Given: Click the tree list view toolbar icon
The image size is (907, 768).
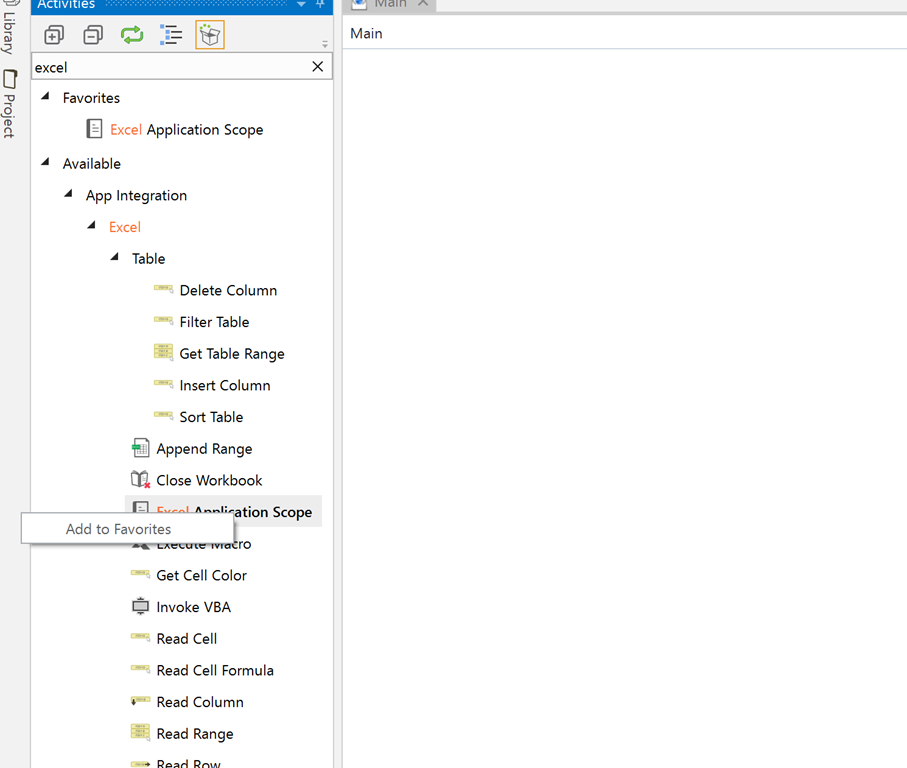Looking at the screenshot, I should 171,35.
